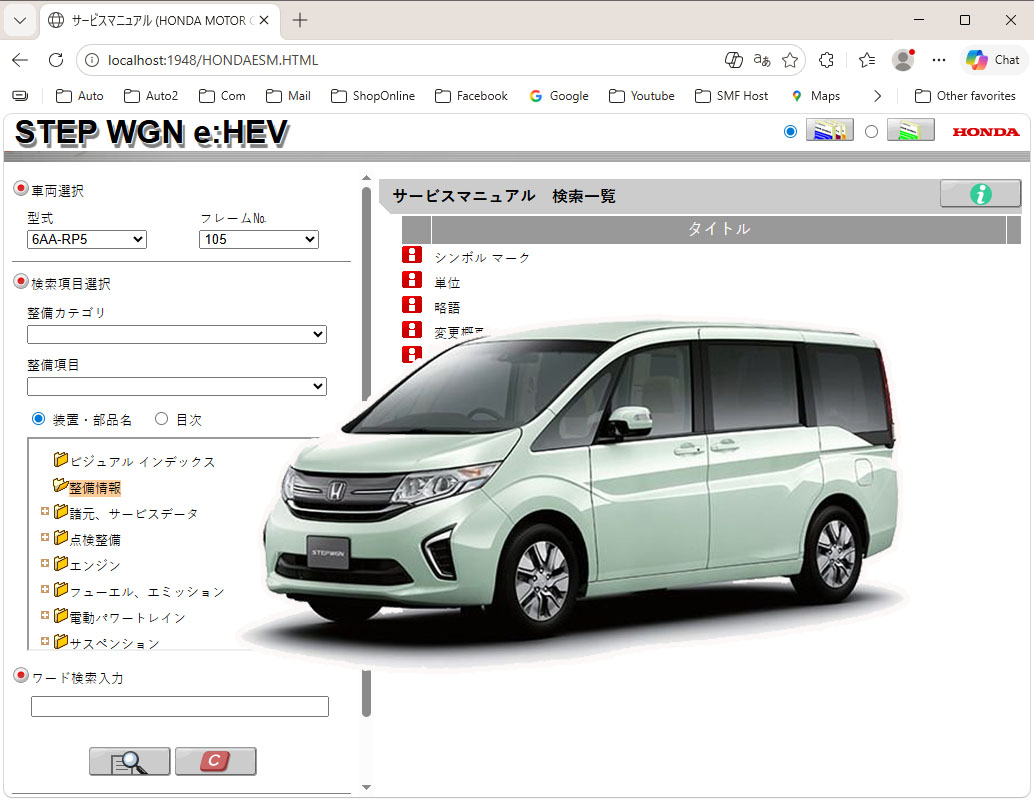Click open folder icon of 整備情報
The image size is (1034, 801).
pyautogui.click(x=61, y=485)
